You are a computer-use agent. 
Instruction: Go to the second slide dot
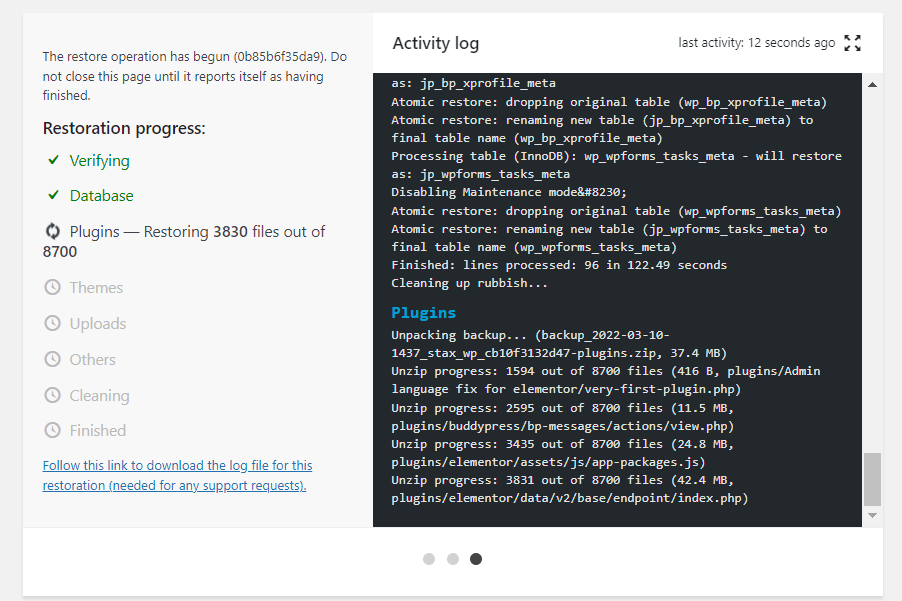tap(453, 559)
